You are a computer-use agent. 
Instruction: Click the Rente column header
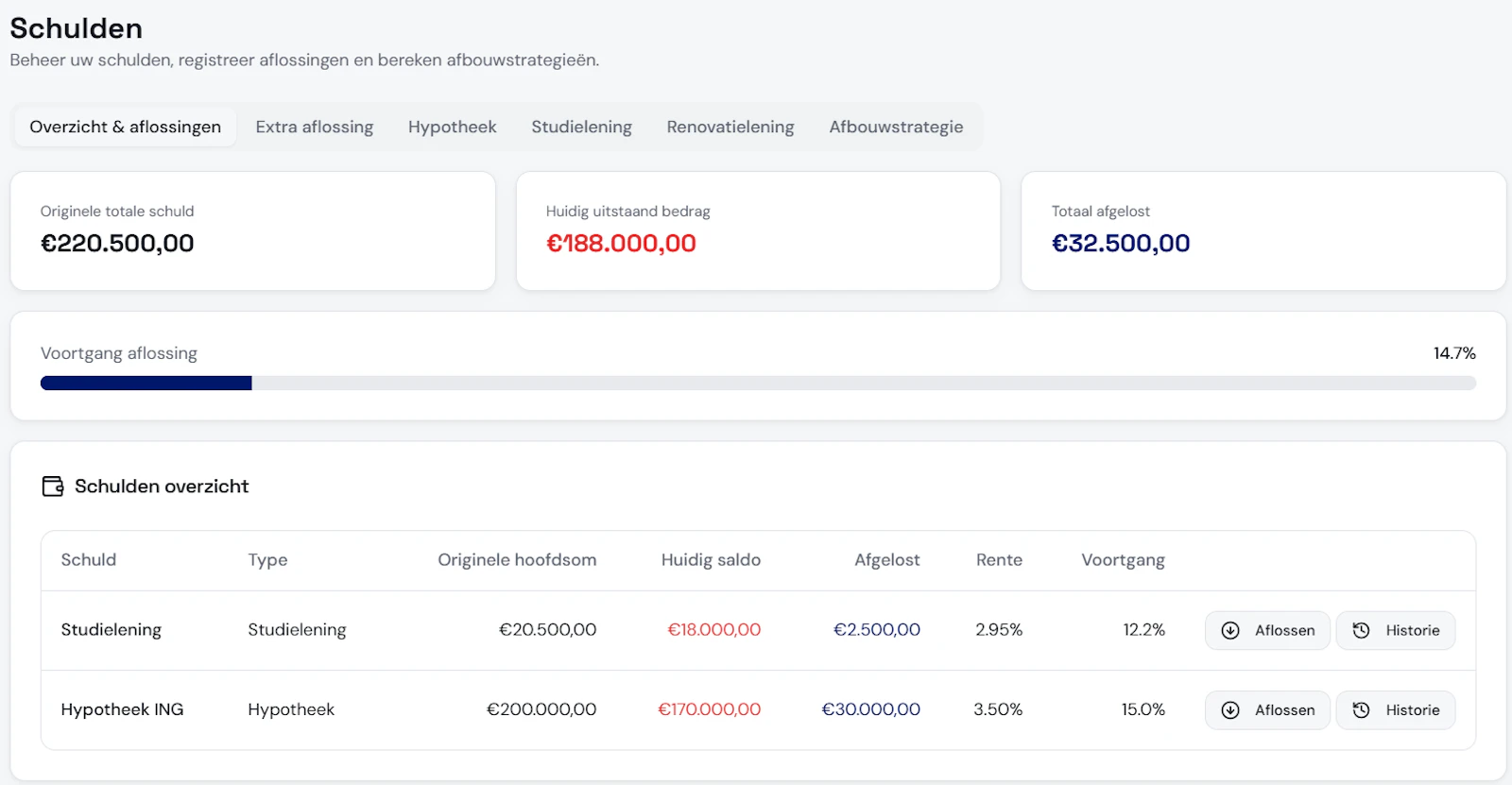click(x=999, y=560)
